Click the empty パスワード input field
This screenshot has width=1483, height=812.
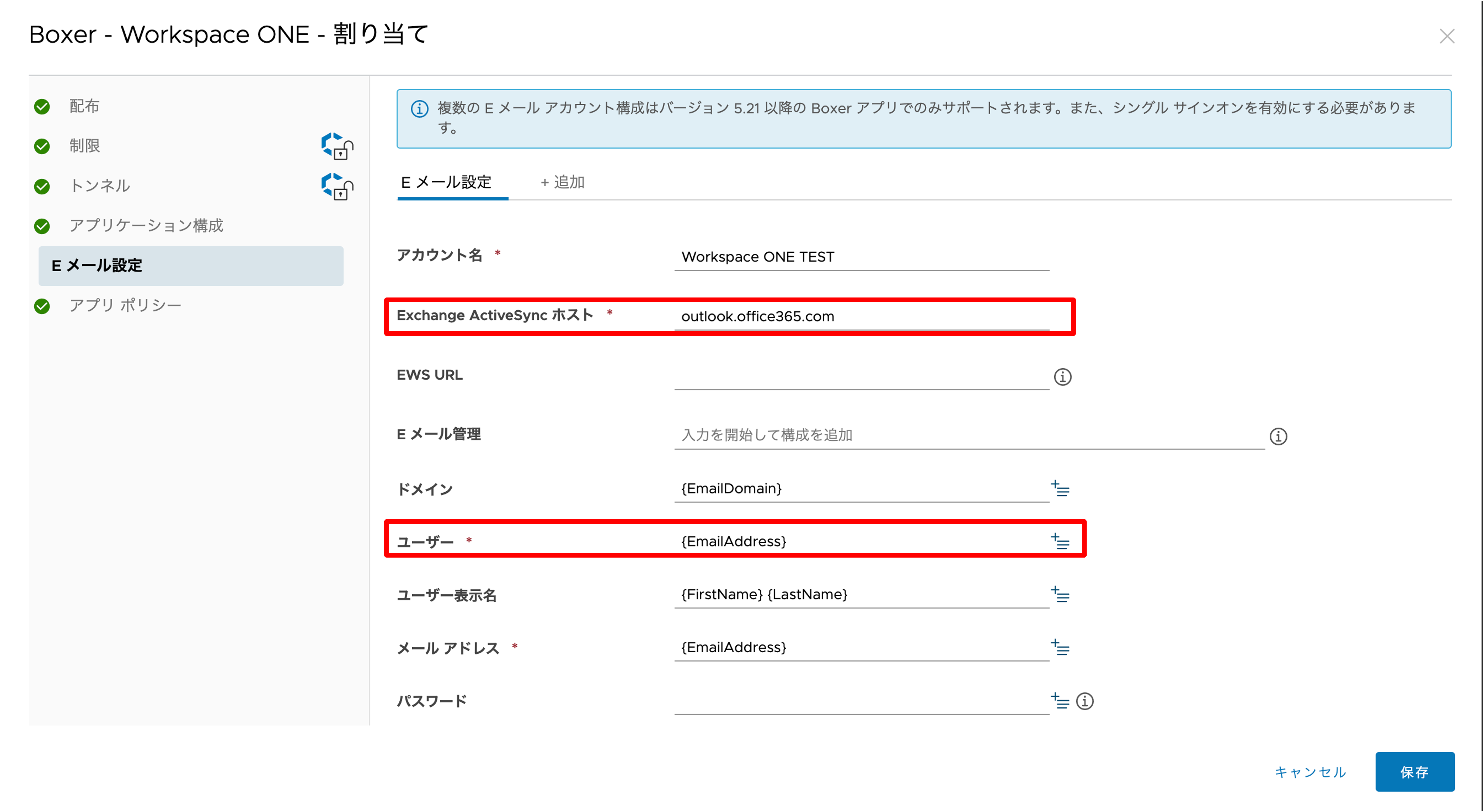861,701
